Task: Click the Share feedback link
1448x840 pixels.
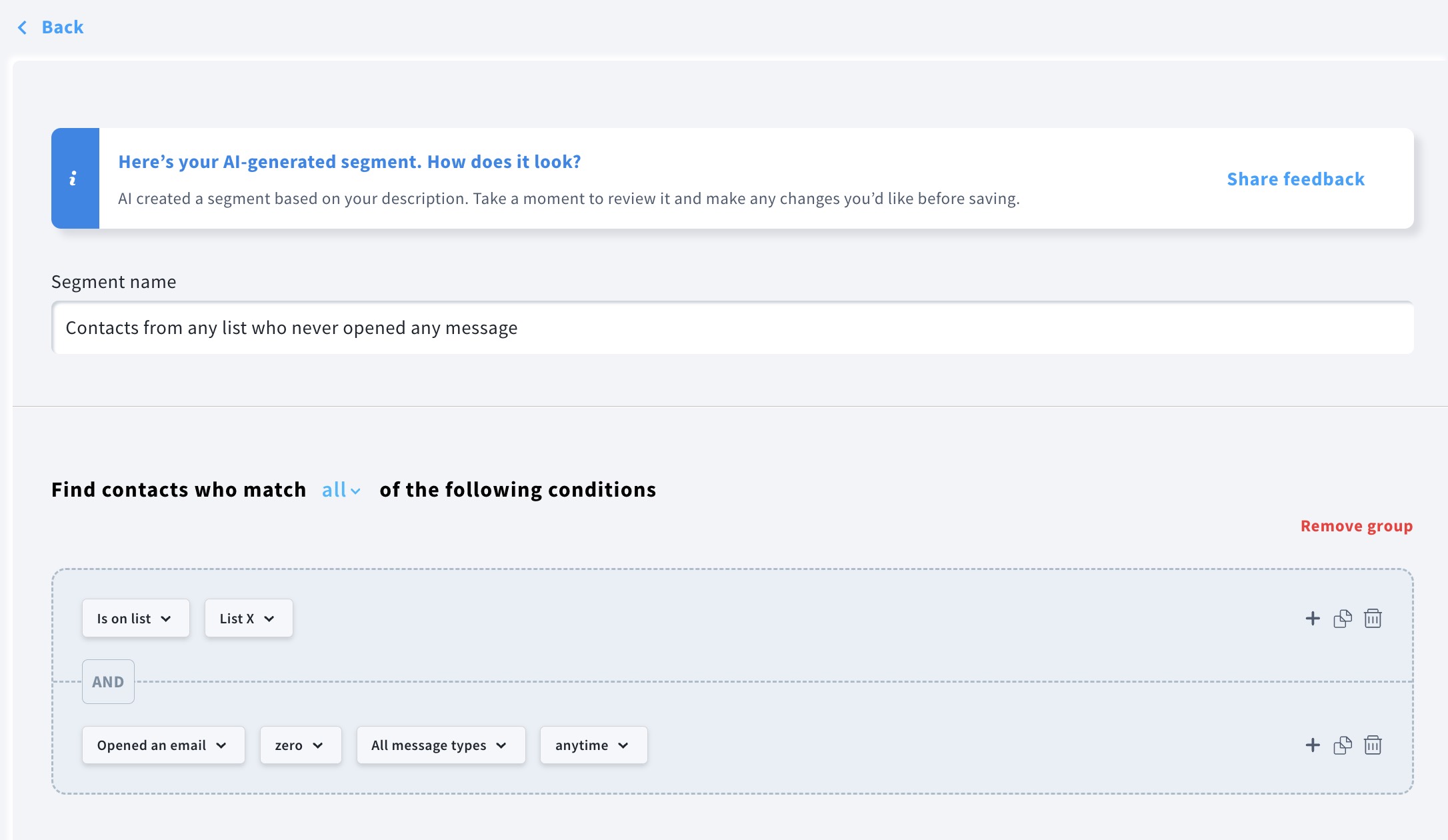Action: click(1295, 179)
